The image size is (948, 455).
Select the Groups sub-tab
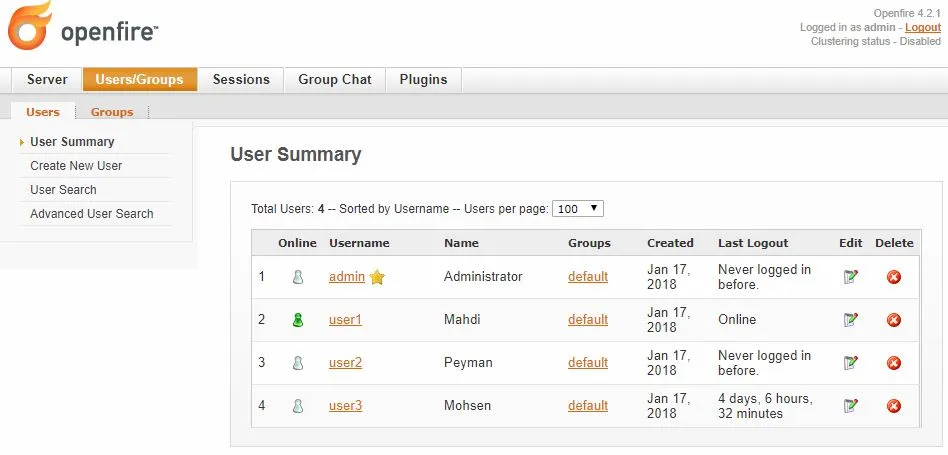pyautogui.click(x=112, y=112)
